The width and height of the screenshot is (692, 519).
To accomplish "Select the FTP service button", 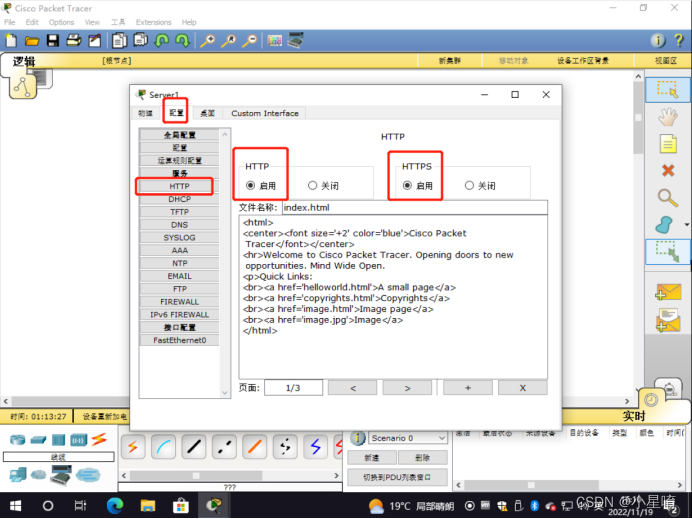I will point(179,289).
